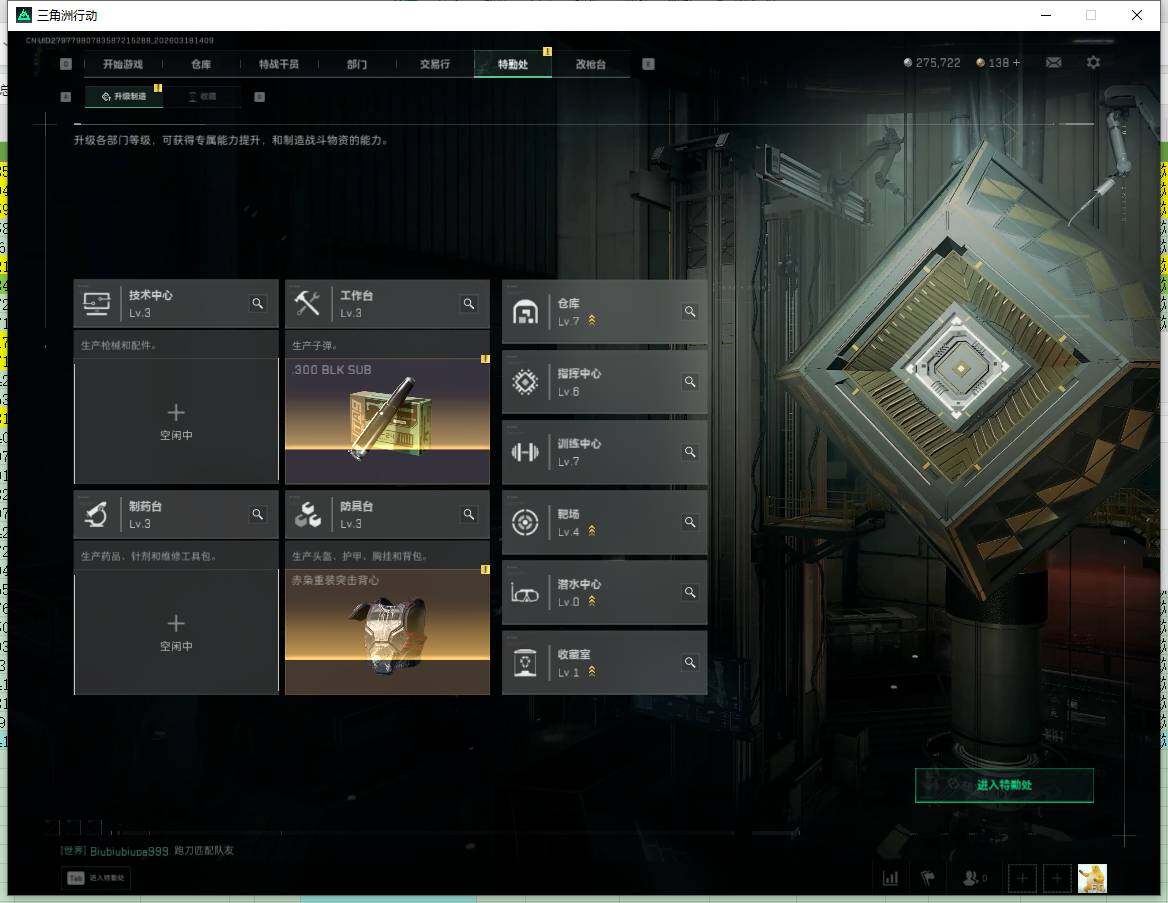Inspect 收藏室 with its magnifier icon

690,662
